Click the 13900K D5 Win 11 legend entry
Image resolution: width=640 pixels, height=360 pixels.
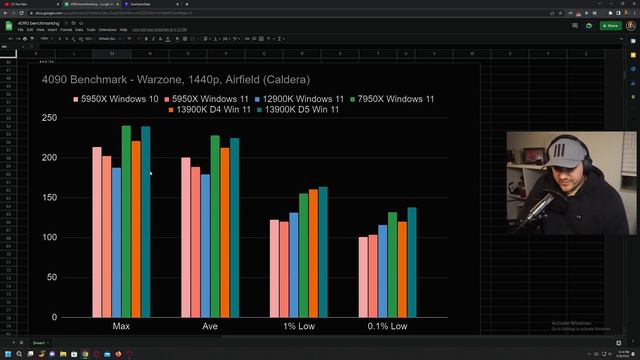[298, 109]
